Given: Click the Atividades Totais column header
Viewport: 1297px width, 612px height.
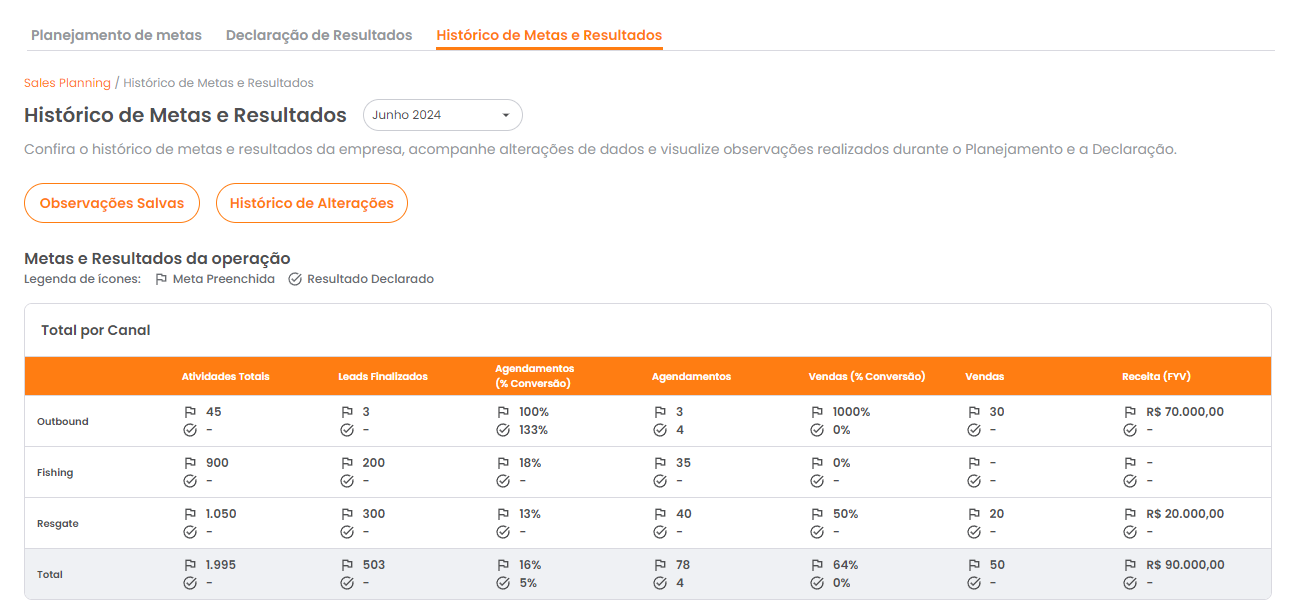Looking at the screenshot, I should 225,377.
